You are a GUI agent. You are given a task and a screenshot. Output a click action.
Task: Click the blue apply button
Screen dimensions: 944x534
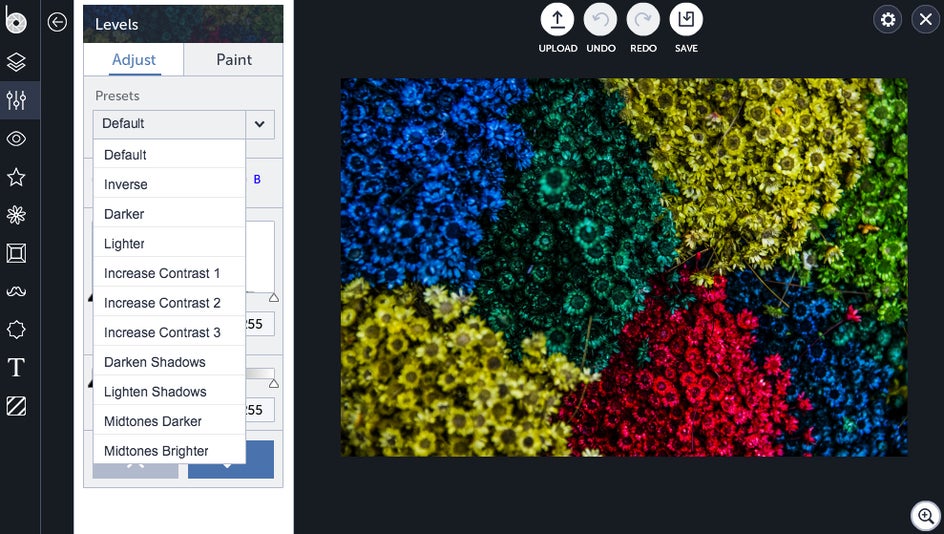[x=231, y=459]
